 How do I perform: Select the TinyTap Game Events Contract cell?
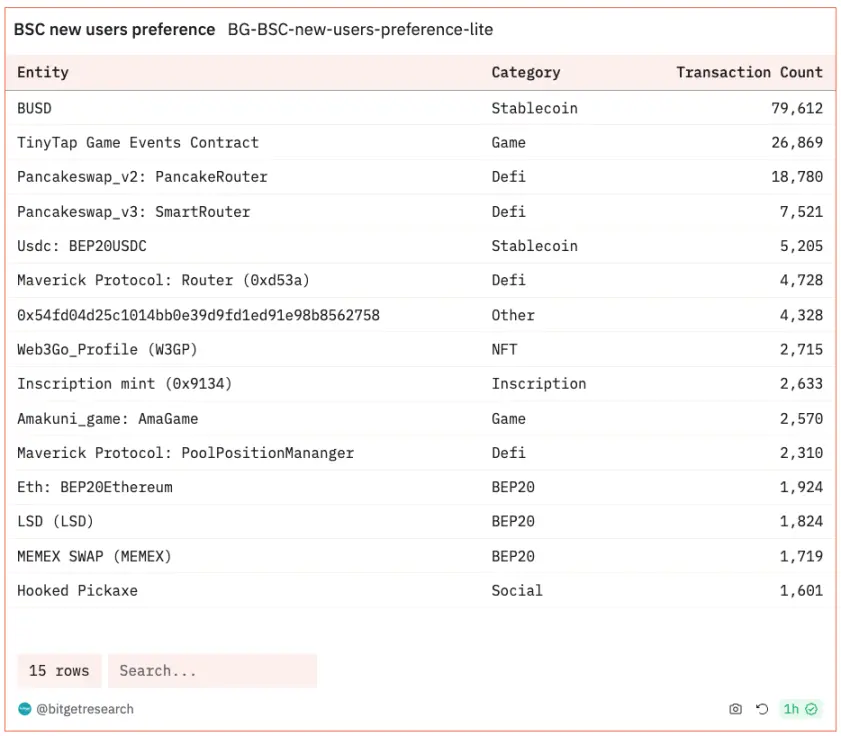pos(138,143)
